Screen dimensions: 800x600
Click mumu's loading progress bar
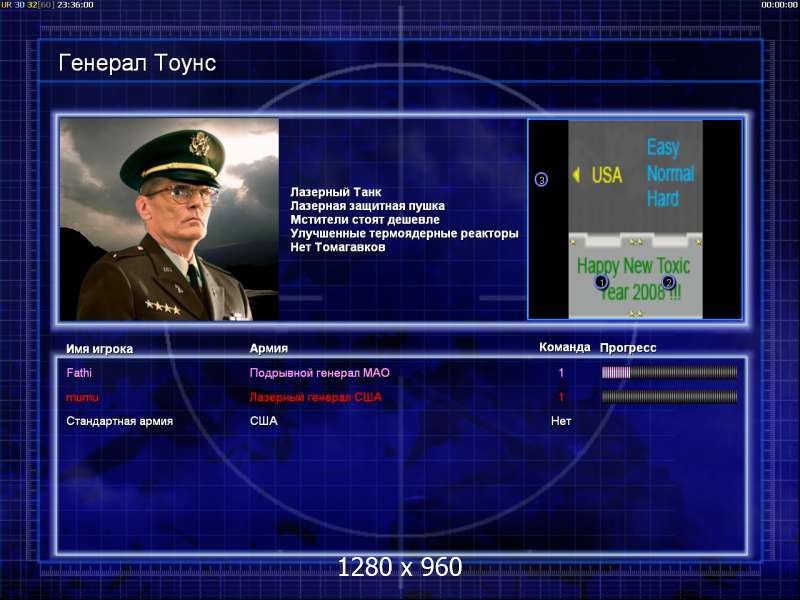tap(669, 396)
